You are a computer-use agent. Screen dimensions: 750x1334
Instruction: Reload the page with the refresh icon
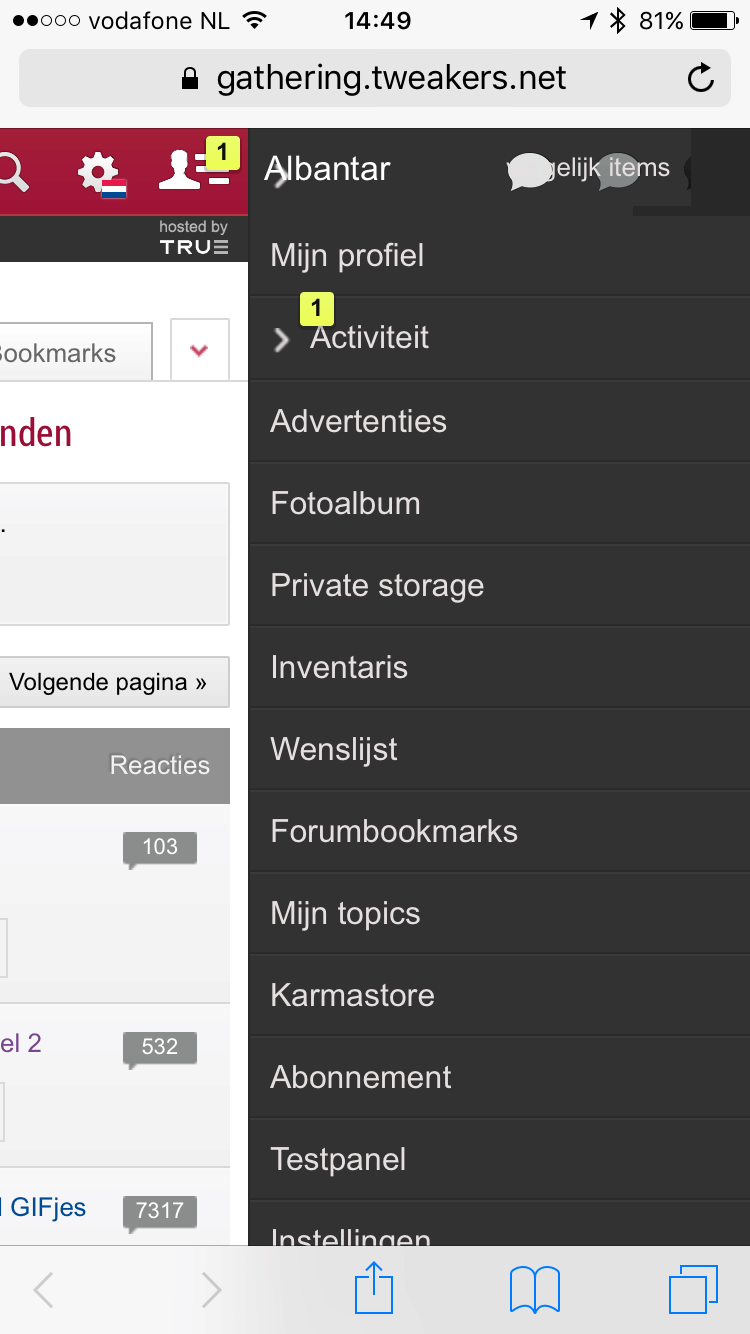[700, 77]
